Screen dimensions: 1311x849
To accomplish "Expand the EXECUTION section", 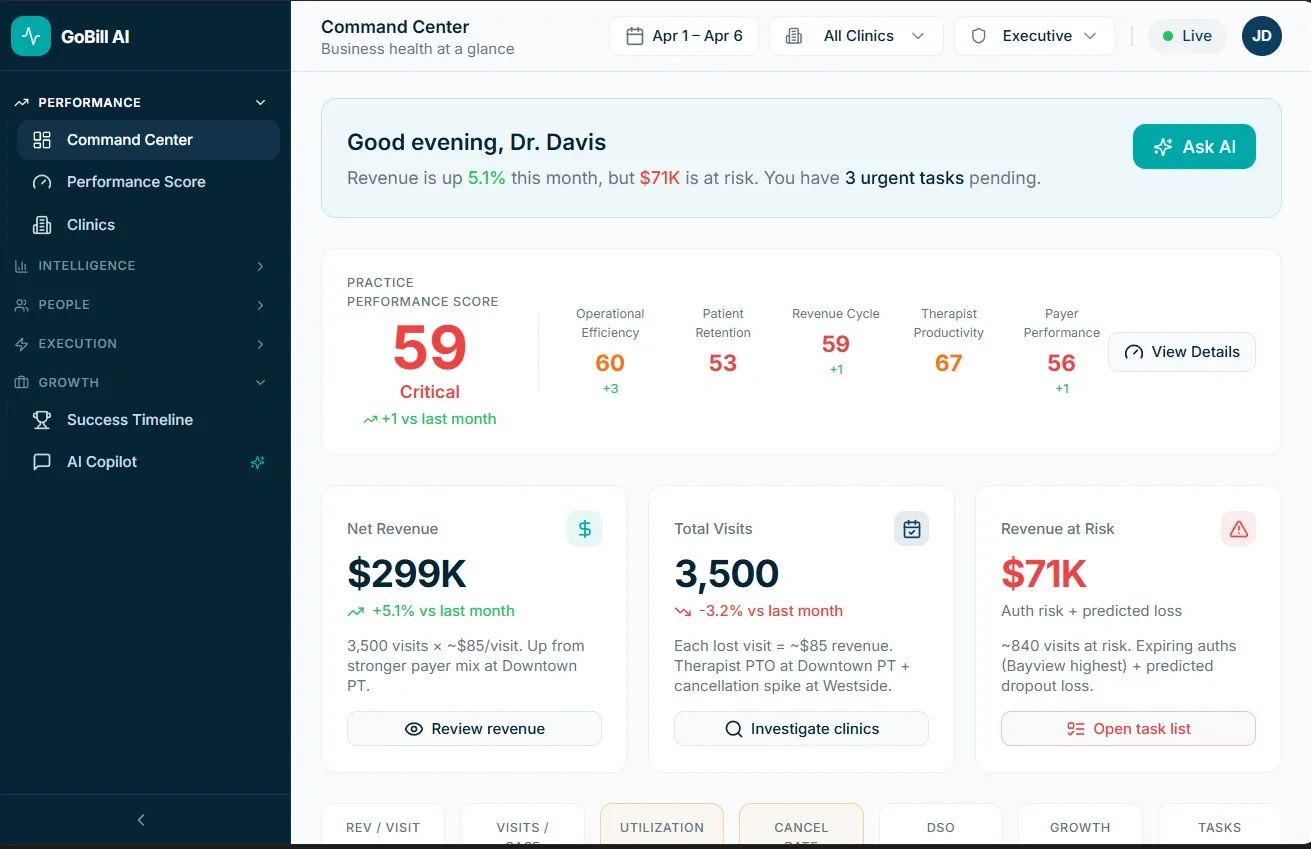I will click(x=140, y=344).
